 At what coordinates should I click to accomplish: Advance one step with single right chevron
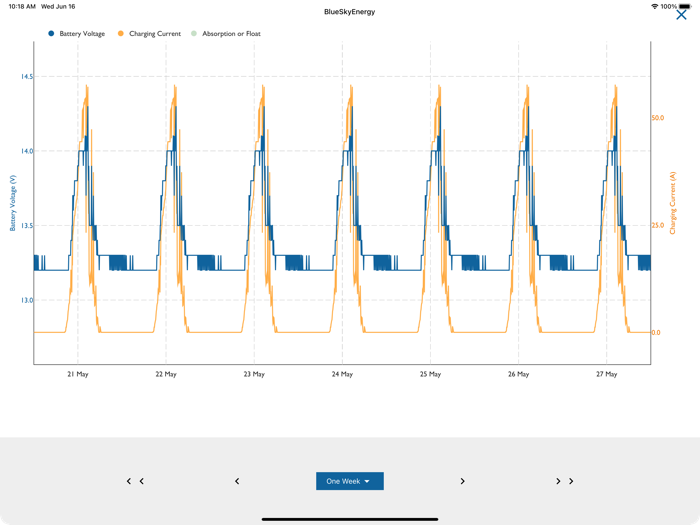pos(462,481)
